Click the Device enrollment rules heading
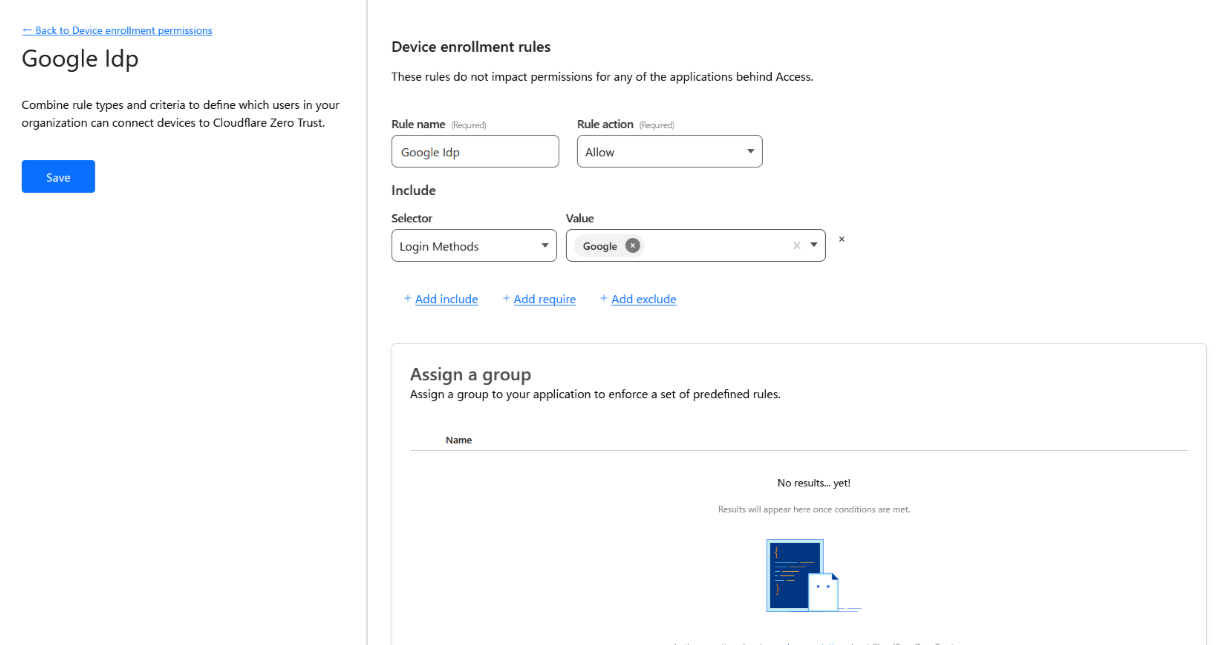The width and height of the screenshot is (1220, 645). point(471,47)
